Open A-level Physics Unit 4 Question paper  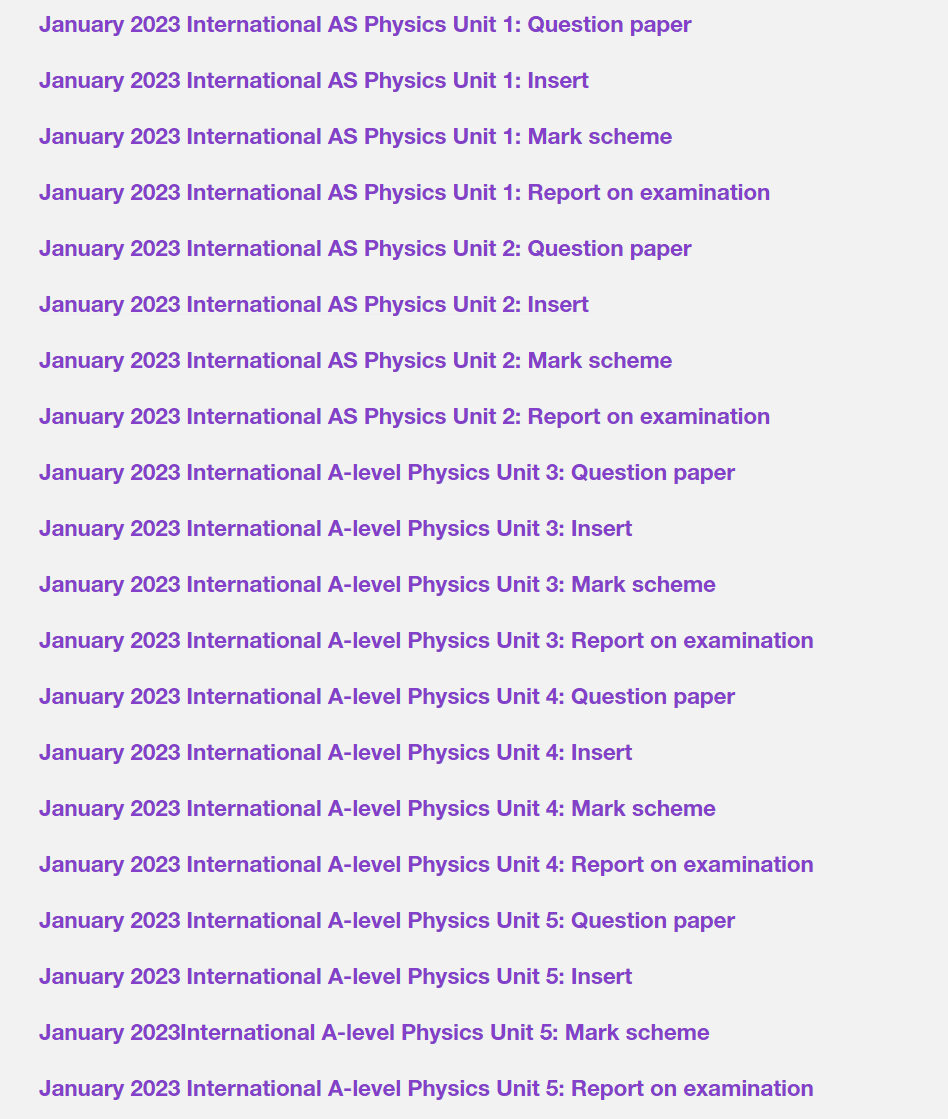(387, 697)
